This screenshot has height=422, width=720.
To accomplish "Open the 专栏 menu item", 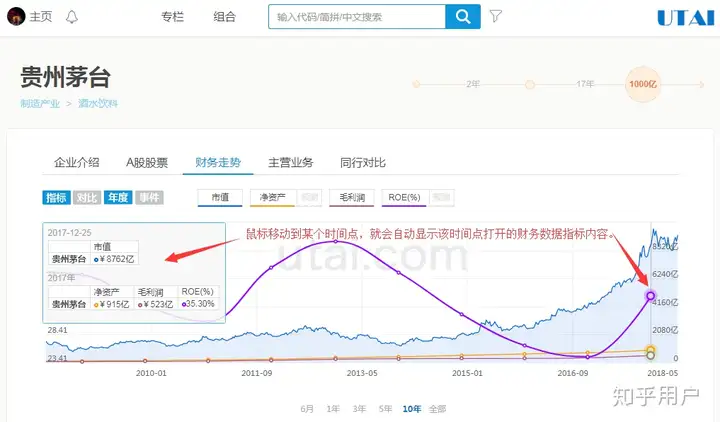I will [173, 17].
